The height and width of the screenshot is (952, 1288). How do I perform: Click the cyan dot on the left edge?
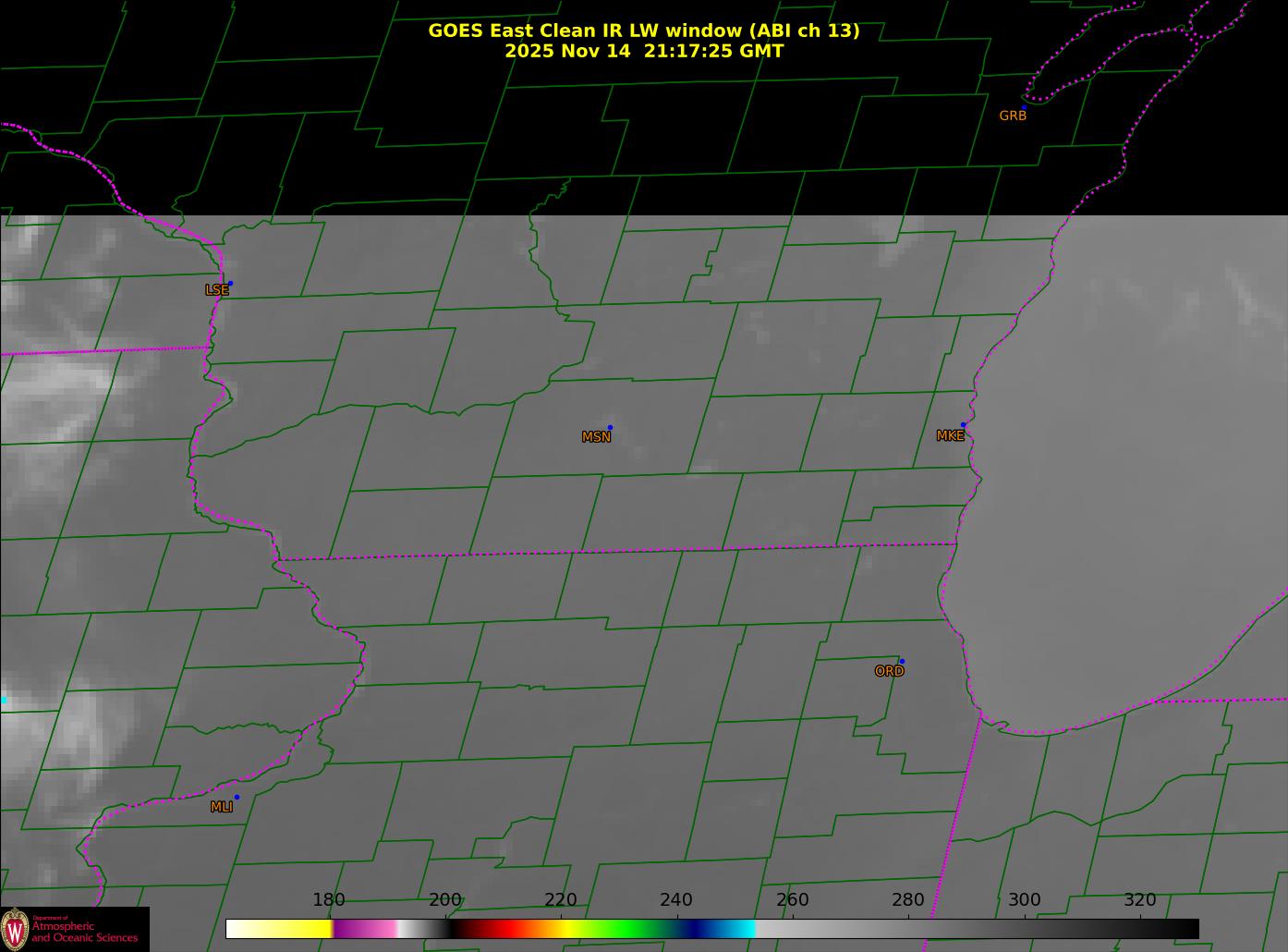tap(4, 701)
